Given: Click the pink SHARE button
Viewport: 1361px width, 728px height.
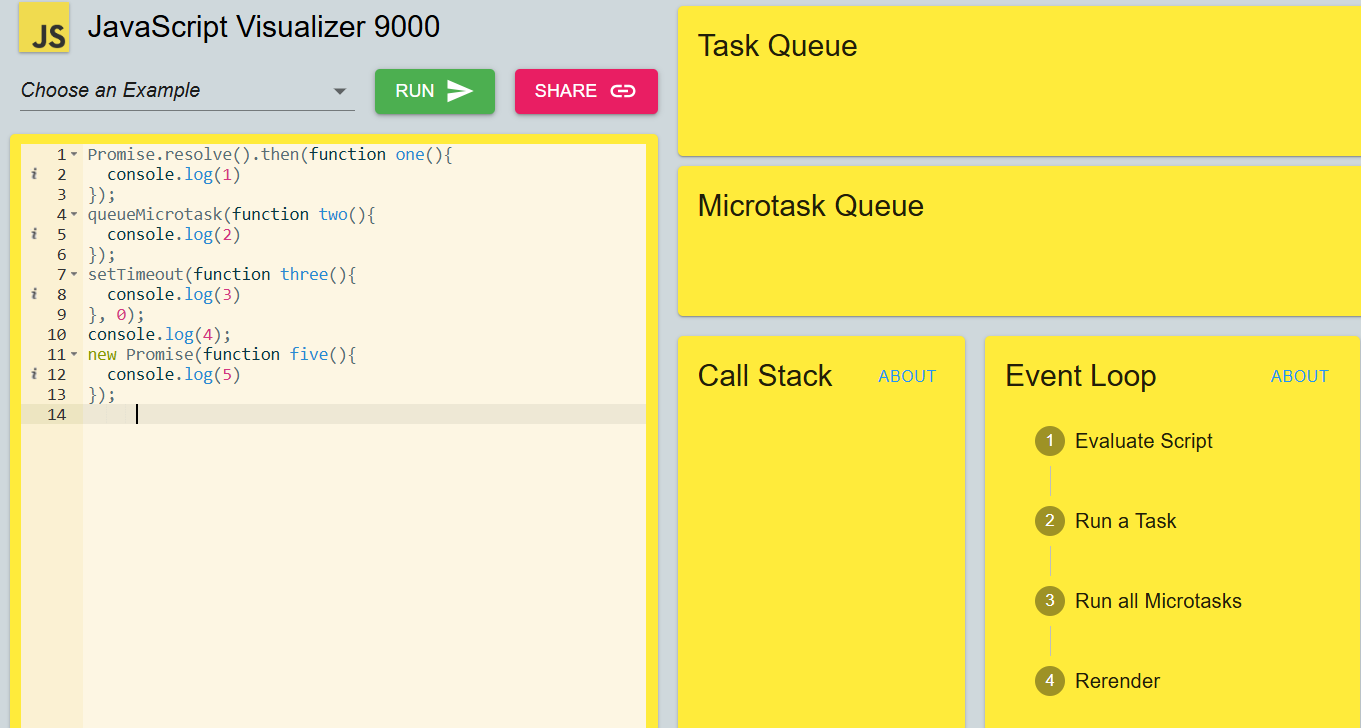Looking at the screenshot, I should point(586,91).
